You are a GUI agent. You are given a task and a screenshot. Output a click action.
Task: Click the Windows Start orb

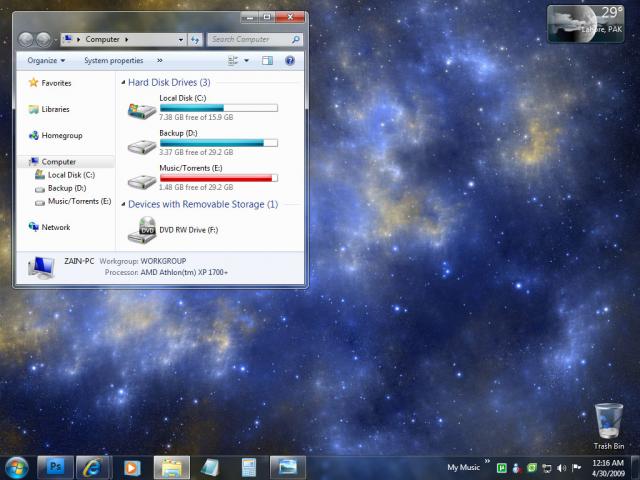coord(17,467)
